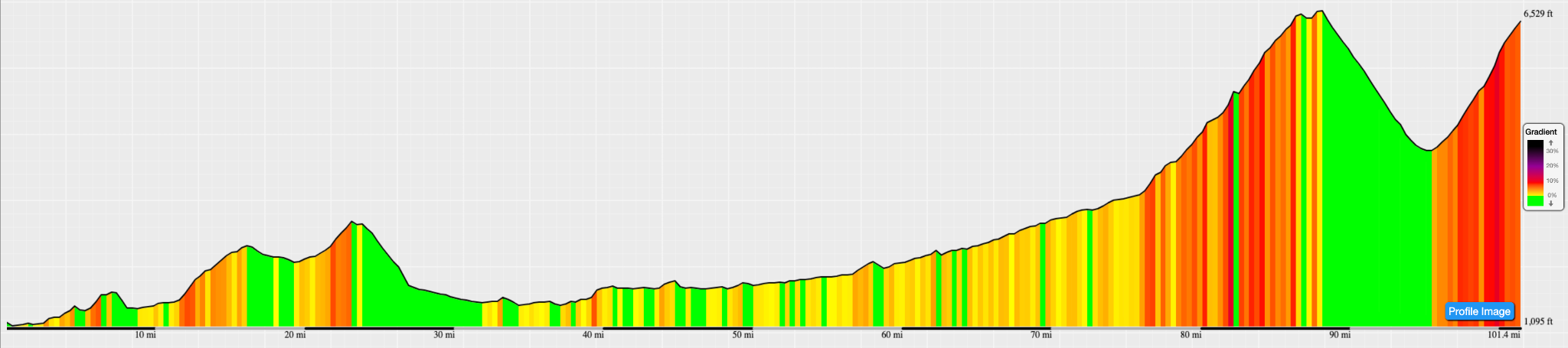Click the up arrow in Gradient legend
Image resolution: width=1568 pixels, height=348 pixels.
point(1551,142)
